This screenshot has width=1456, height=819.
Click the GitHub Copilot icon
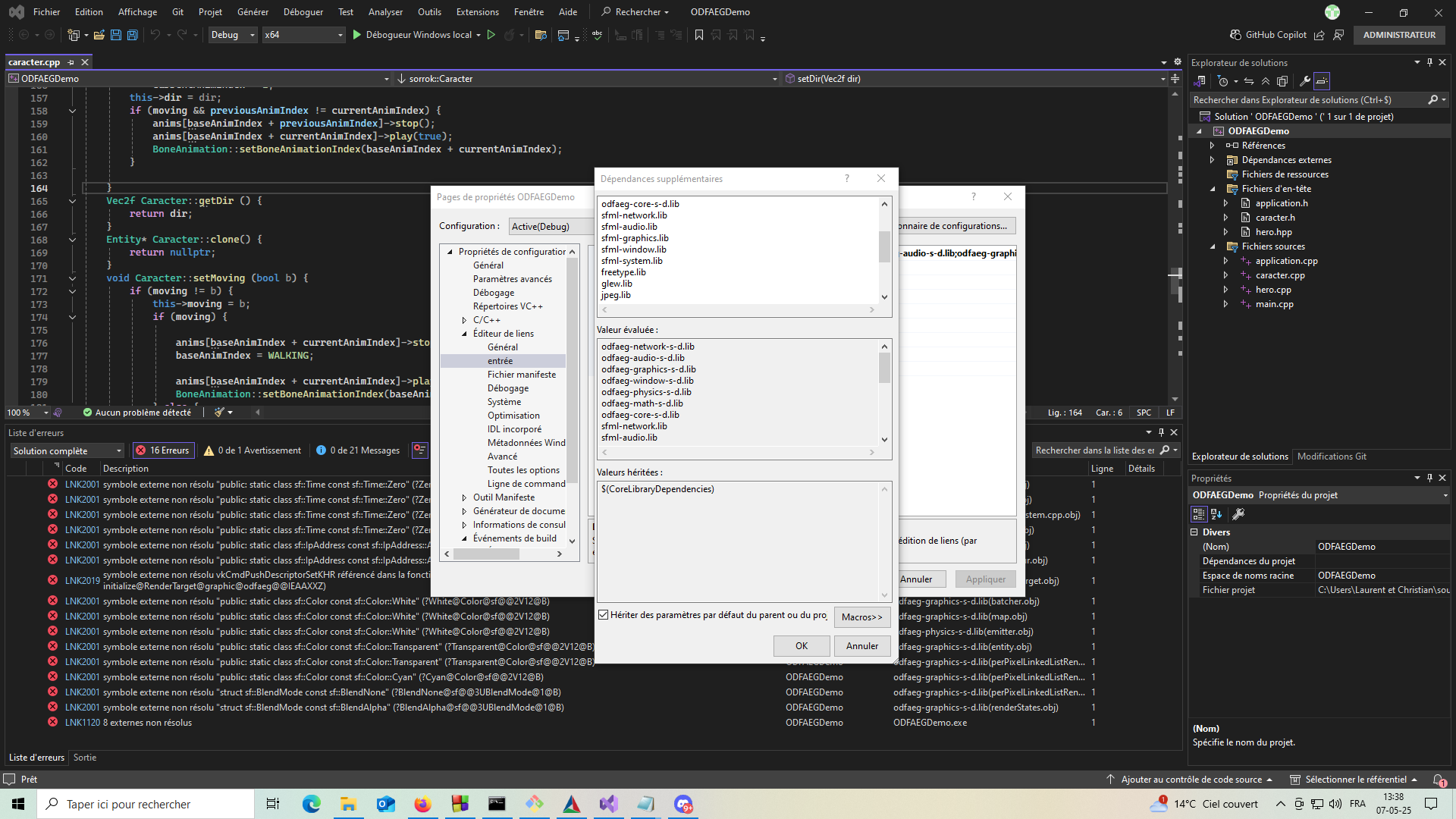tap(1236, 35)
